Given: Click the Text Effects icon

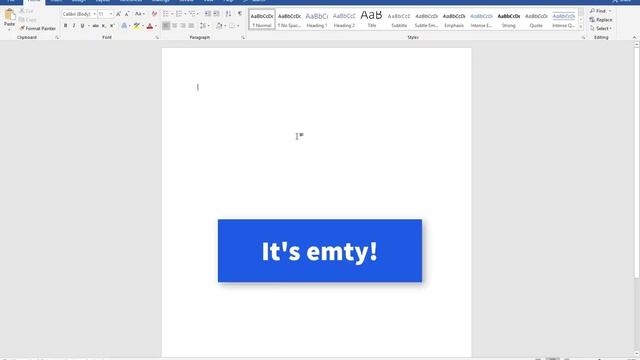Looking at the screenshot, I should pos(124,26).
